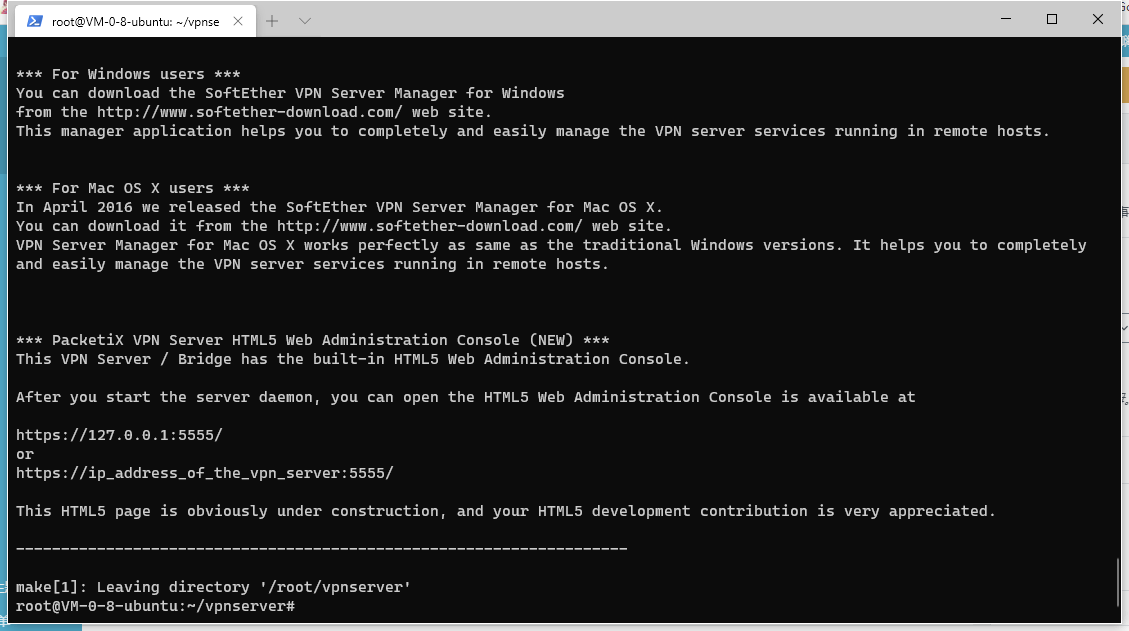The image size is (1129, 631).
Task: Select the root@VM-0-8-ubuntu terminal tab
Action: pyautogui.click(x=135, y=21)
